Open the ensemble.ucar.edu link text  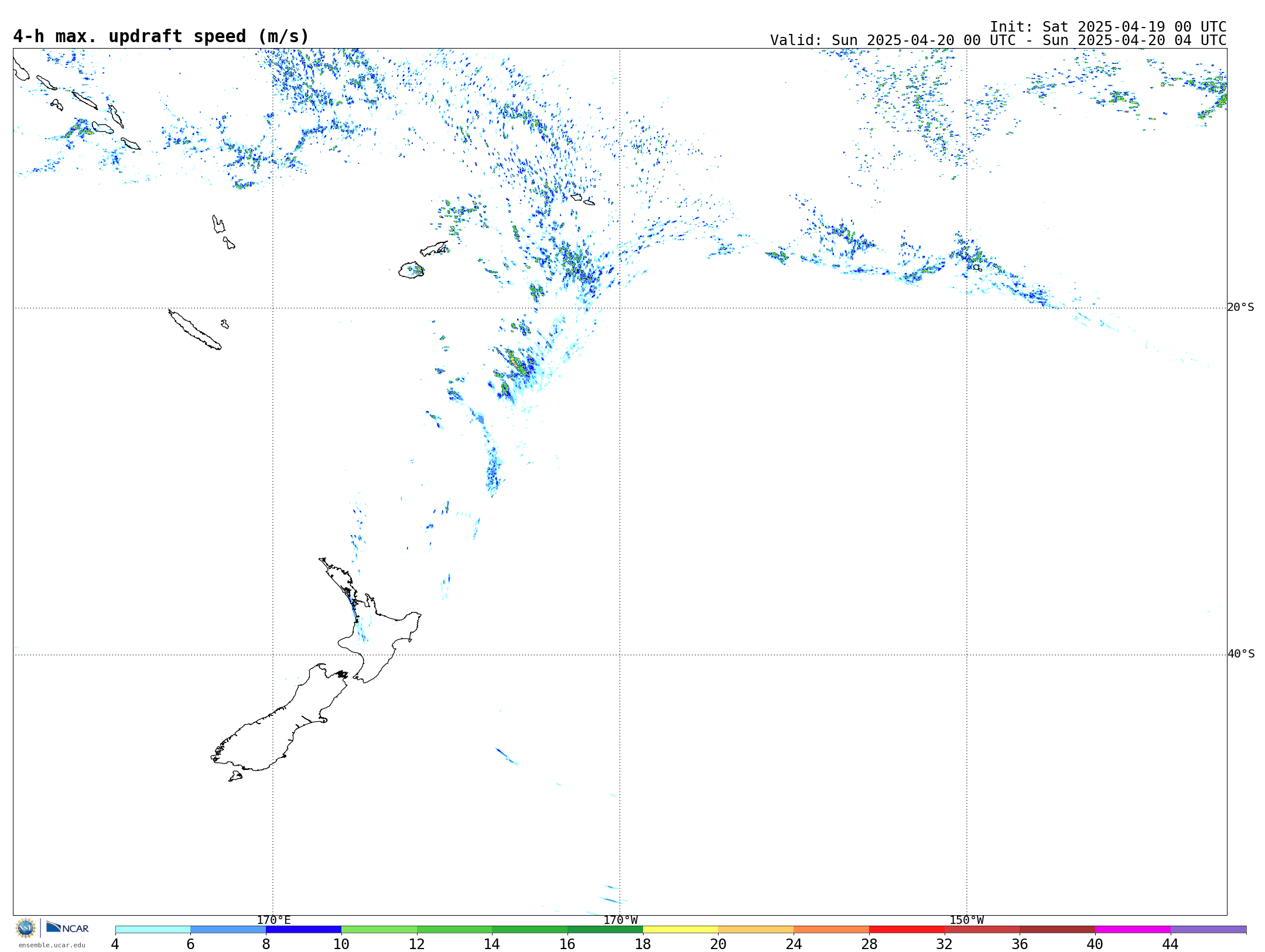(52, 945)
